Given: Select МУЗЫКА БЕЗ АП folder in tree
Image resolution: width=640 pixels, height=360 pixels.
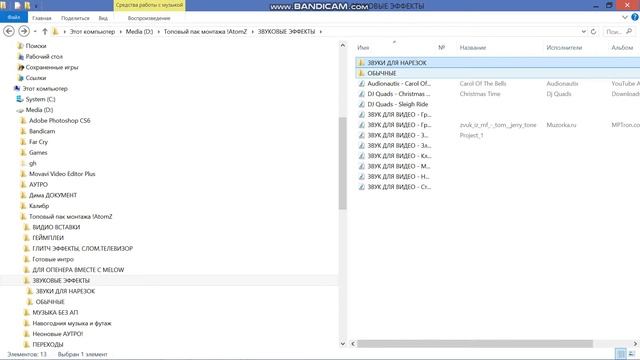Looking at the screenshot, I should click(55, 312).
